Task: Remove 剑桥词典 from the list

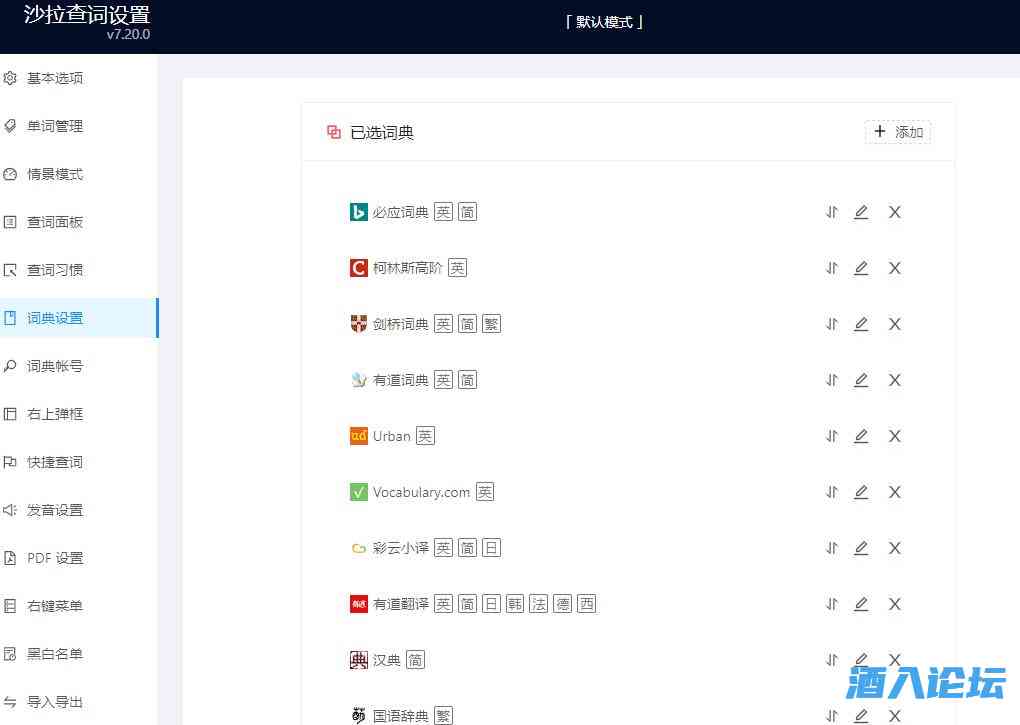Action: click(894, 324)
